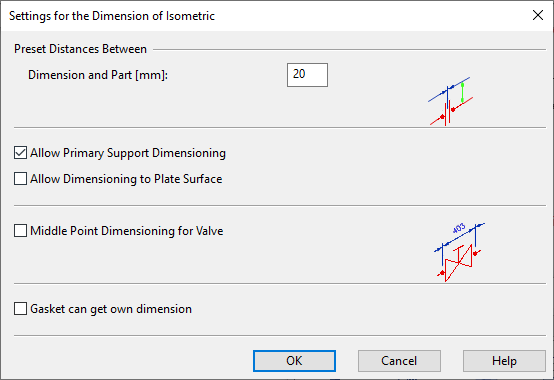Uncheck Allow Primary Support Dimensioning box
Image resolution: width=554 pixels, height=380 pixels.
[20, 153]
